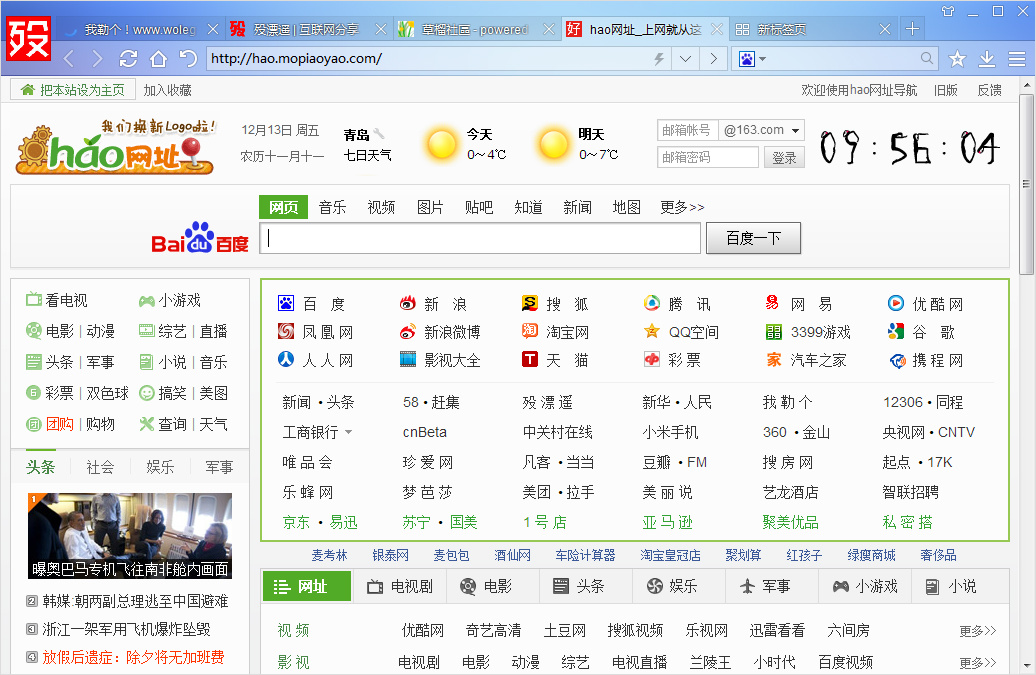The height and width of the screenshot is (675, 1036).
Task: Open the browser home page icon
Action: tap(158, 59)
